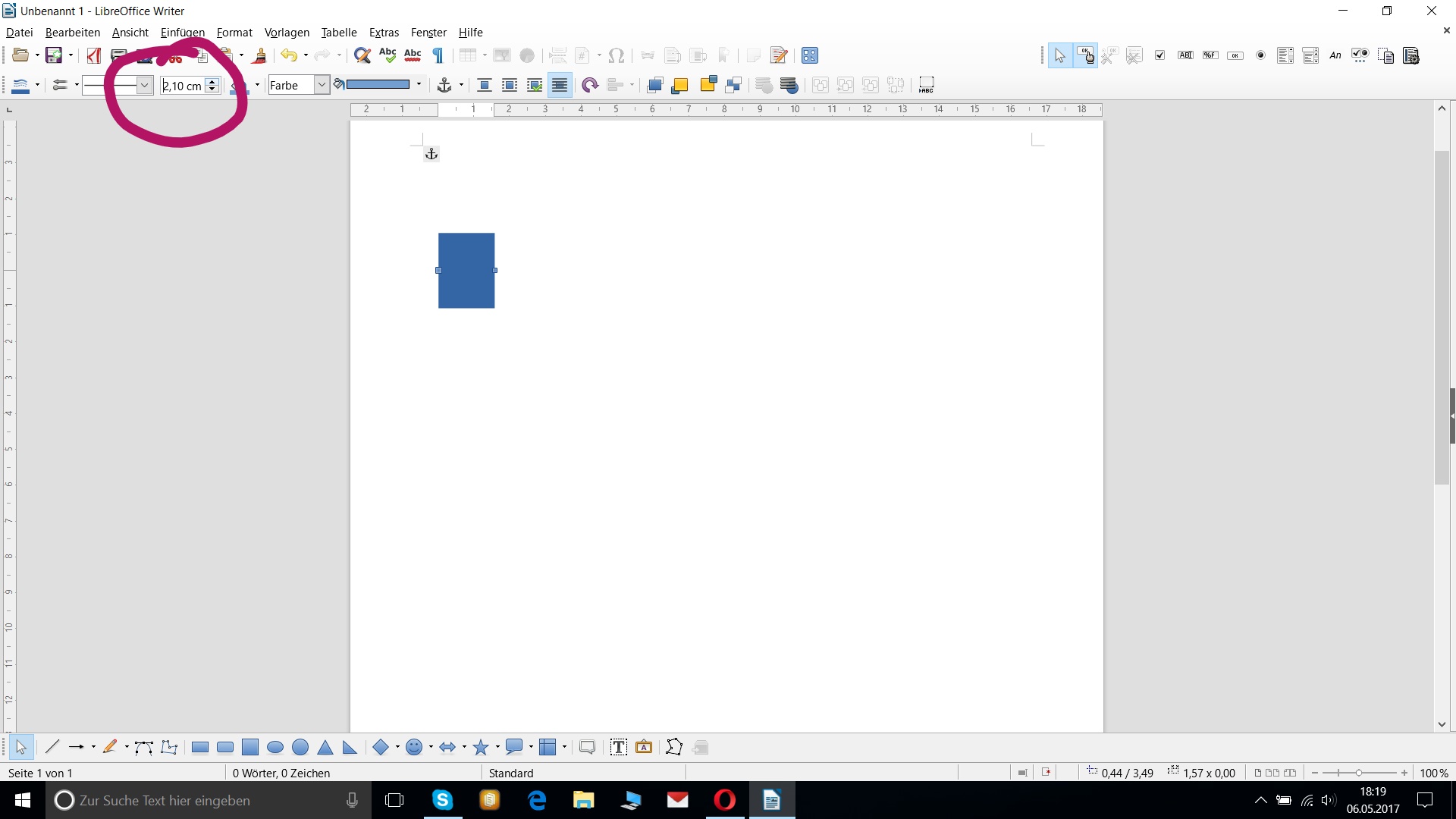Click word count 0 Wörter, 0 Zeichen
Image resolution: width=1456 pixels, height=819 pixels.
(x=281, y=773)
